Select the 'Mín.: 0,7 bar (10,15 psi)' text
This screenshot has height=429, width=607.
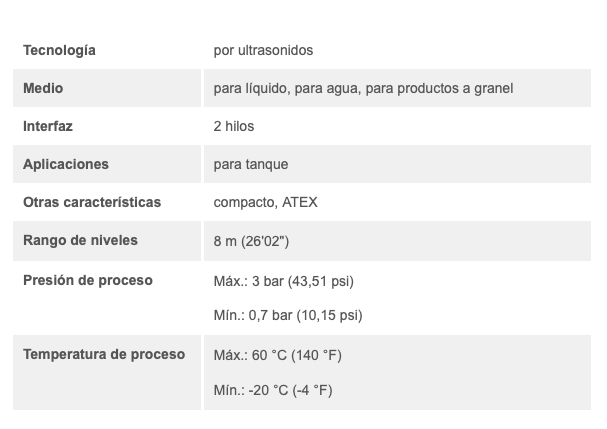click(x=288, y=315)
